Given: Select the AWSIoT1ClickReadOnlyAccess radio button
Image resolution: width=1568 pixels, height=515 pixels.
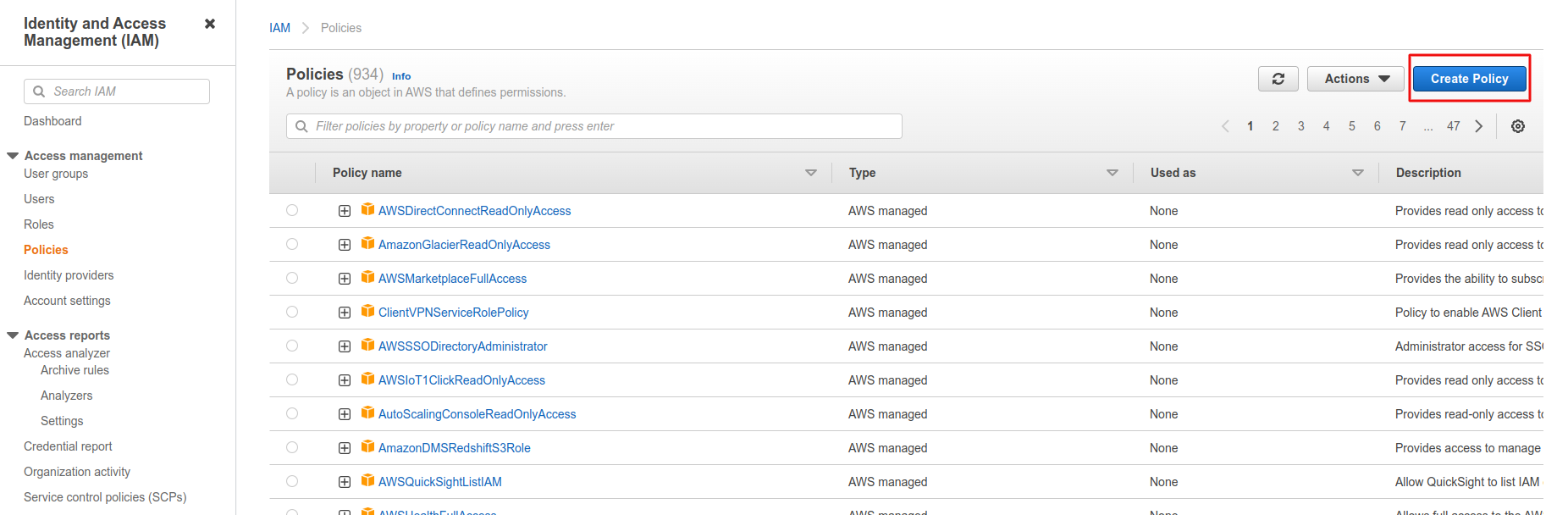Looking at the screenshot, I should point(292,379).
